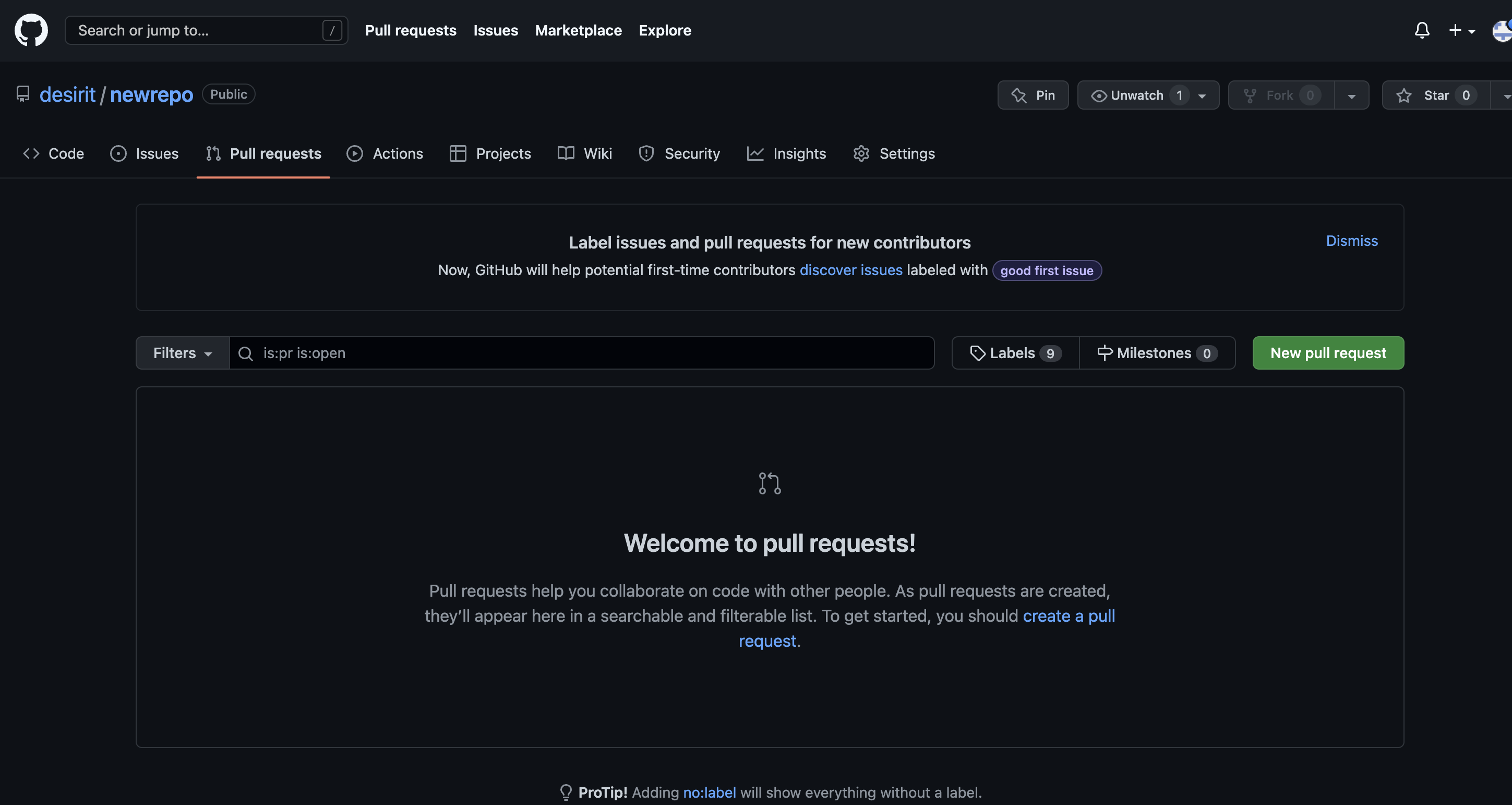
Task: Click the eye icon on Unwatch
Action: pyautogui.click(x=1098, y=95)
